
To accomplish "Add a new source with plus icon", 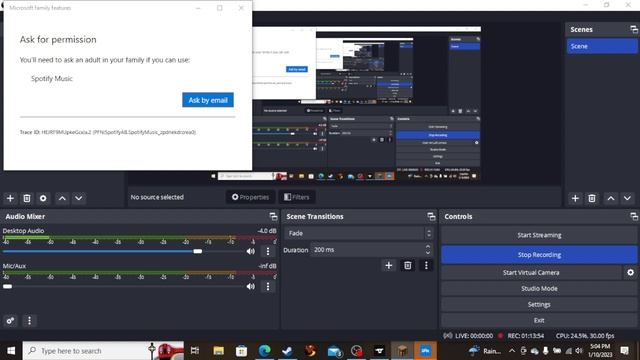I will click(x=10, y=198).
